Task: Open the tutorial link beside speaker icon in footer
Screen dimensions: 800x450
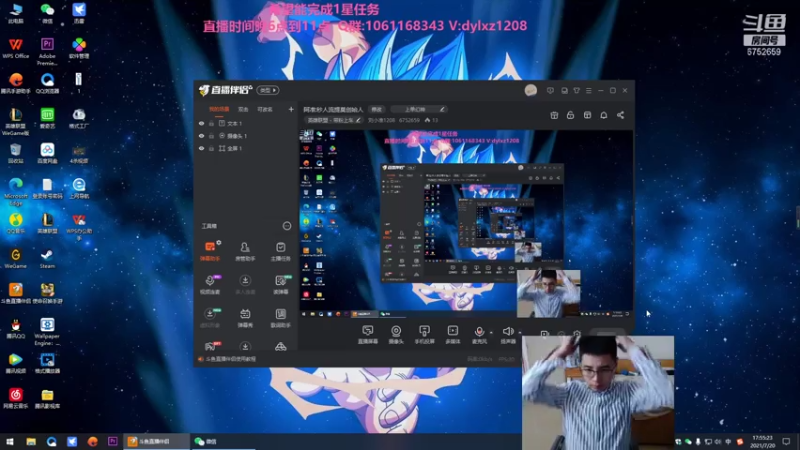Action: tap(230, 359)
